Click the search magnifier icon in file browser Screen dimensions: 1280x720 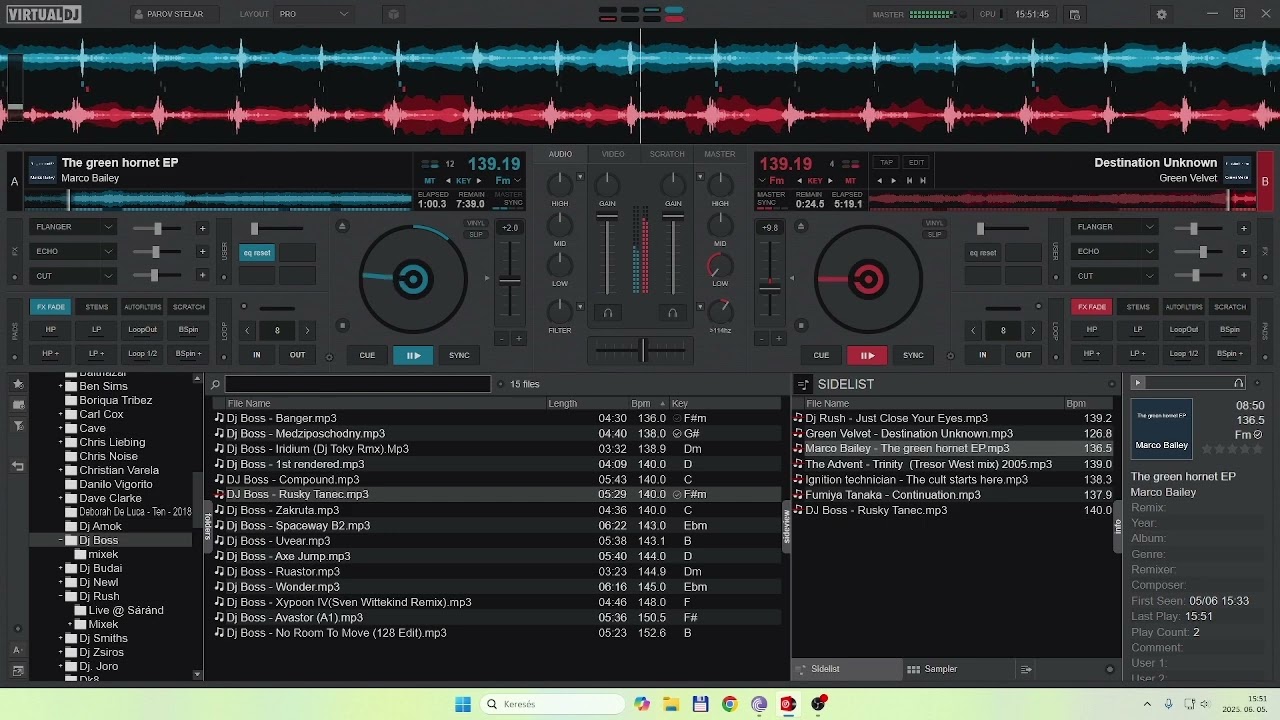pos(215,384)
